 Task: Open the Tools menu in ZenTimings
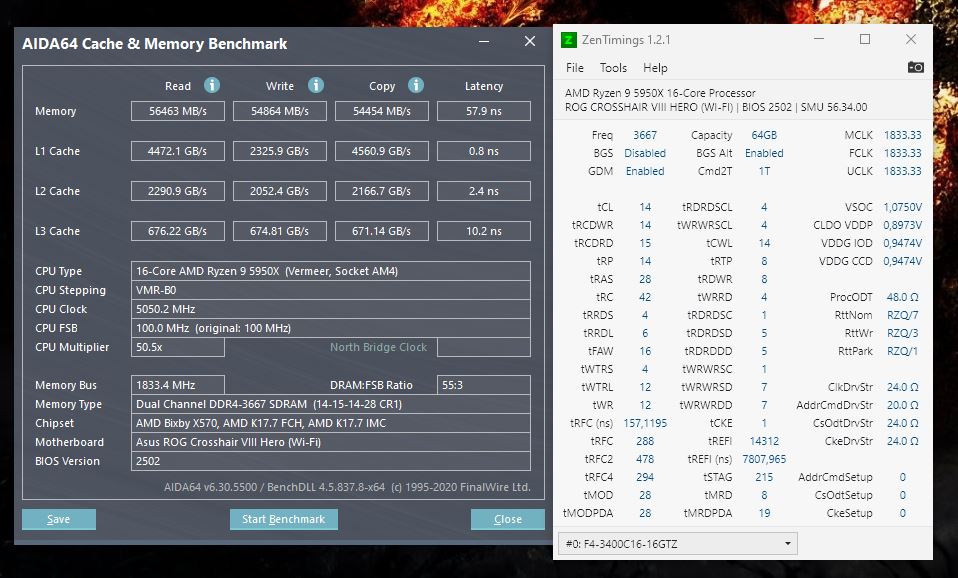point(613,68)
